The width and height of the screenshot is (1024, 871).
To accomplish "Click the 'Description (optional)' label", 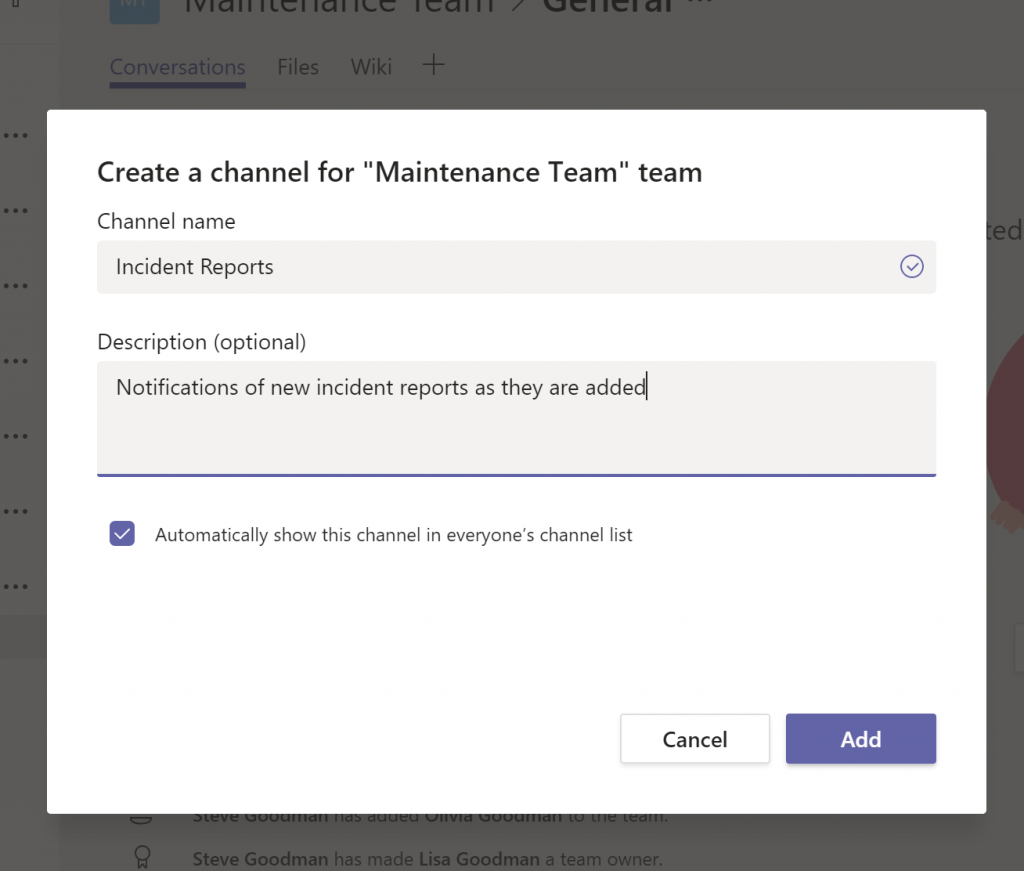I will click(x=202, y=342).
